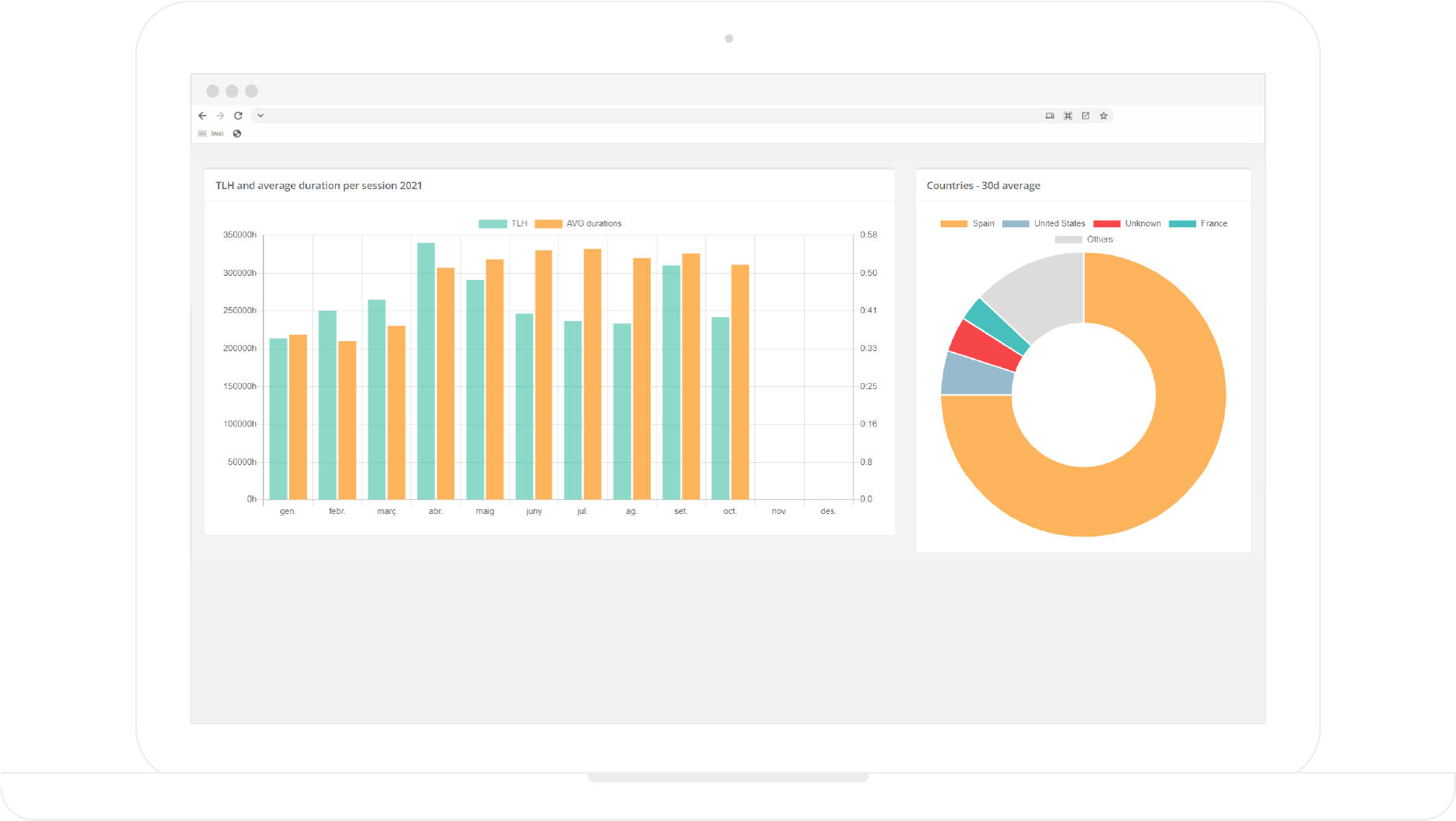
Task: Expand the address bar dropdown chevron
Action: tap(260, 116)
